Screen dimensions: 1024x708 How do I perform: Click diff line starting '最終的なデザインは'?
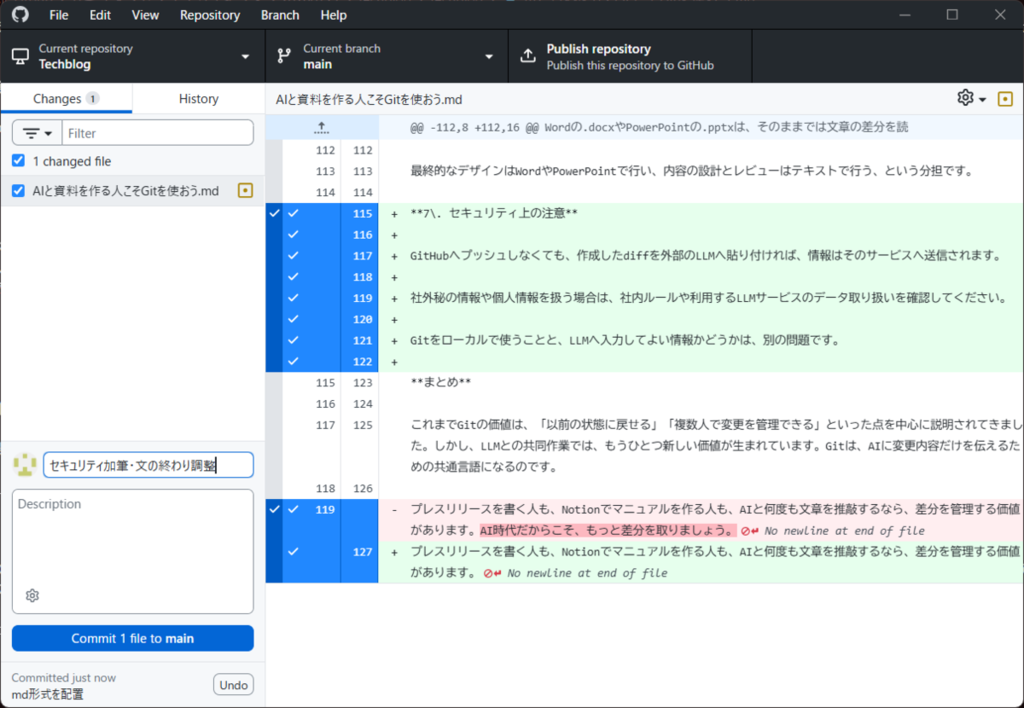(693, 171)
